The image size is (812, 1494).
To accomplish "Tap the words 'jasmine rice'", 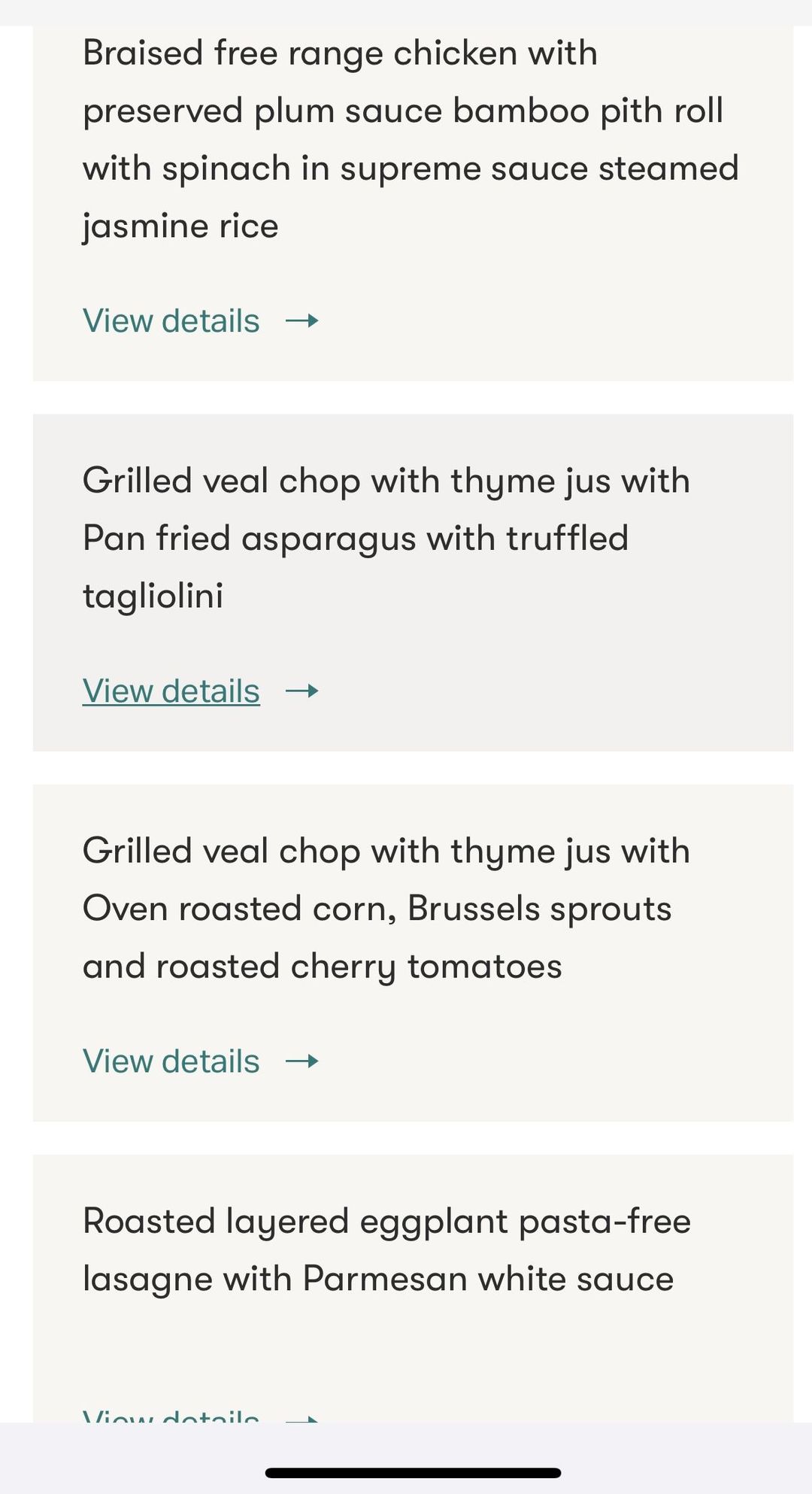I will tap(180, 227).
